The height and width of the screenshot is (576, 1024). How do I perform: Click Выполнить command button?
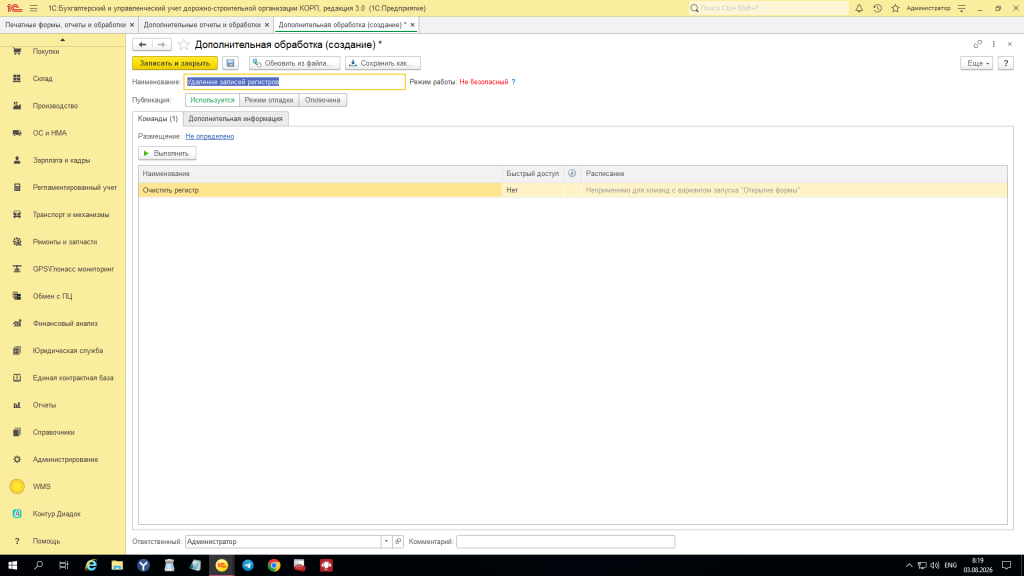[x=167, y=153]
